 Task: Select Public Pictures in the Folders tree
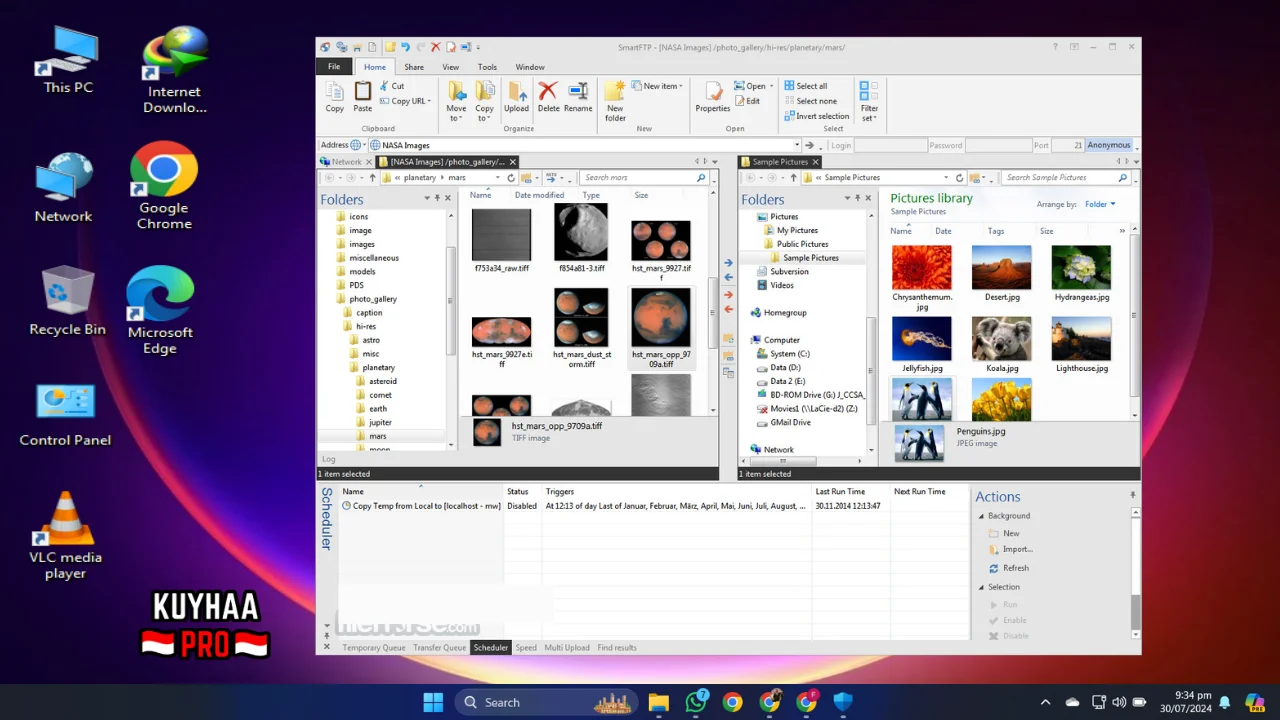coord(802,244)
